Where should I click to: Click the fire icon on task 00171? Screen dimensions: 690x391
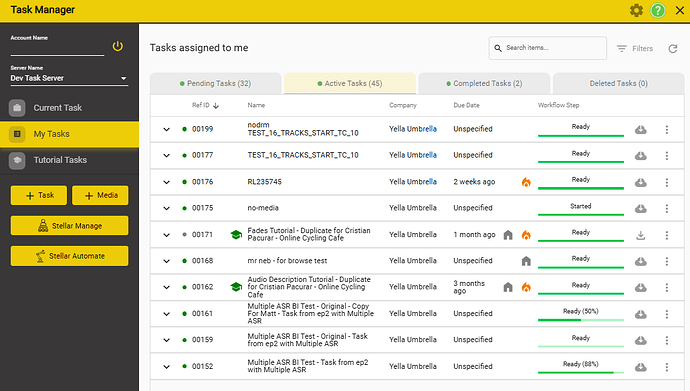tap(526, 235)
